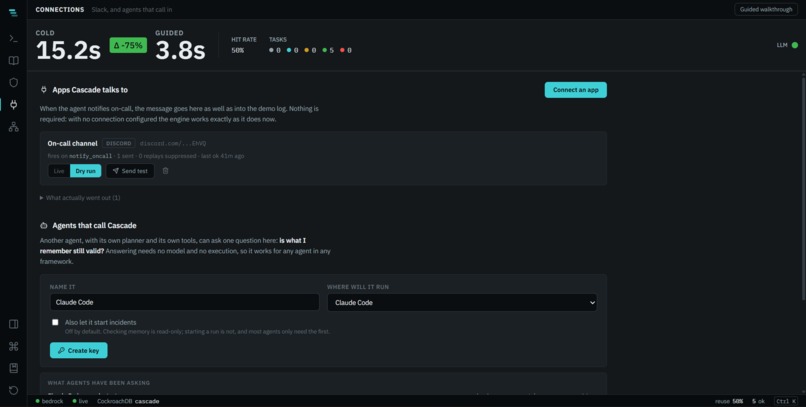The width and height of the screenshot is (806, 407).
Task: Click the plug icon beside Apps Cascade talks to
Action: (44, 90)
